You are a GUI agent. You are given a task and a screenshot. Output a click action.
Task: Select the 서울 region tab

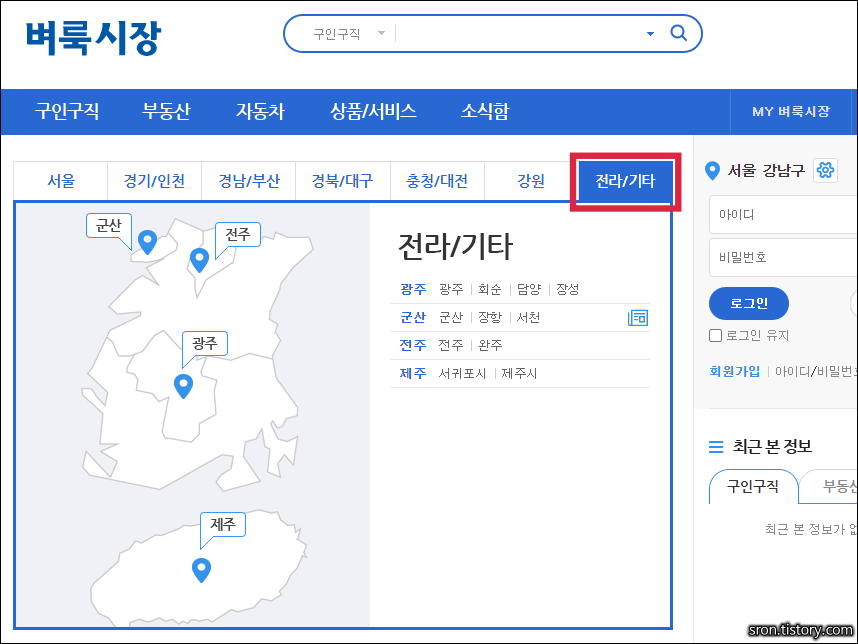pyautogui.click(x=61, y=181)
